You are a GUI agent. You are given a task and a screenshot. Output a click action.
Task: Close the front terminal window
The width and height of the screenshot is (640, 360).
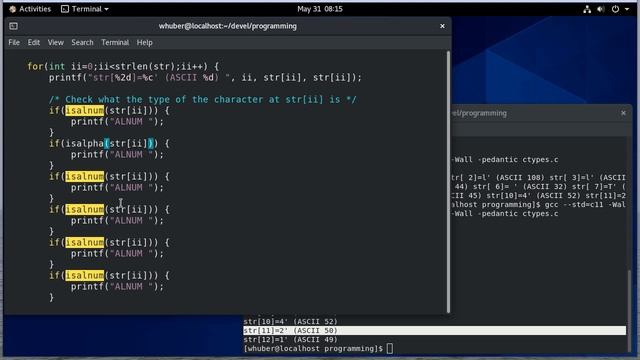pyautogui.click(x=442, y=26)
